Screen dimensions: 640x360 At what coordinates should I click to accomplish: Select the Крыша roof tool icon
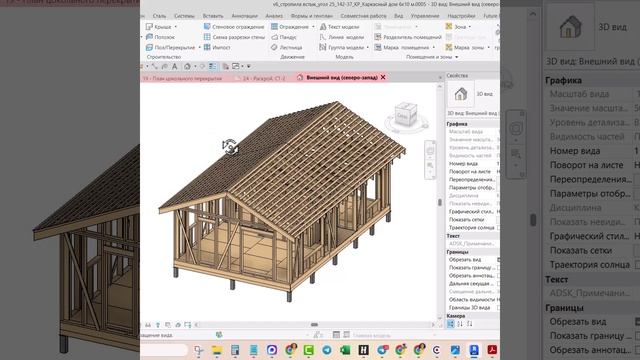[149, 27]
